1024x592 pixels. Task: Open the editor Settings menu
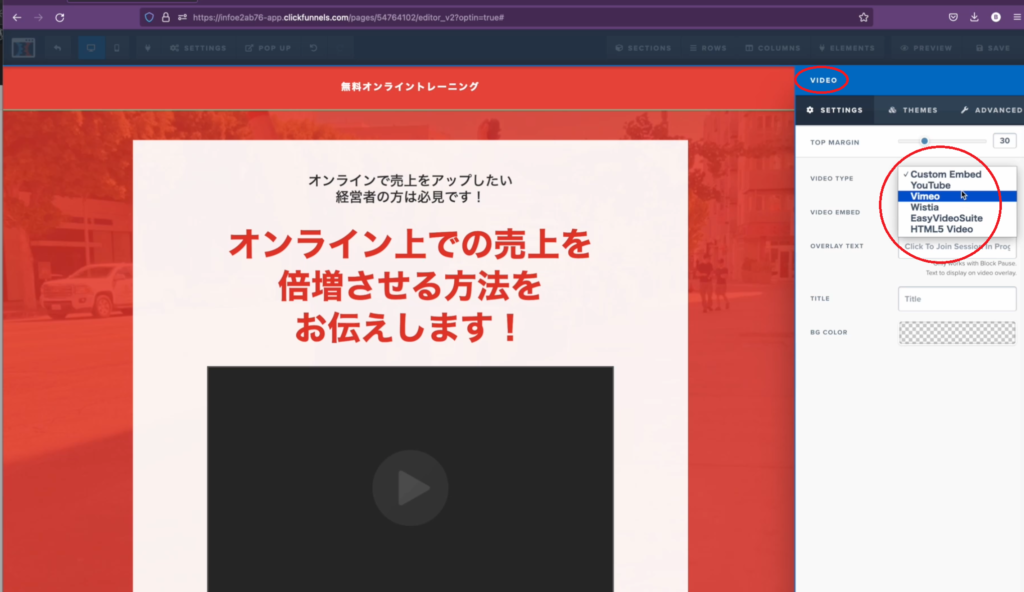coord(199,48)
